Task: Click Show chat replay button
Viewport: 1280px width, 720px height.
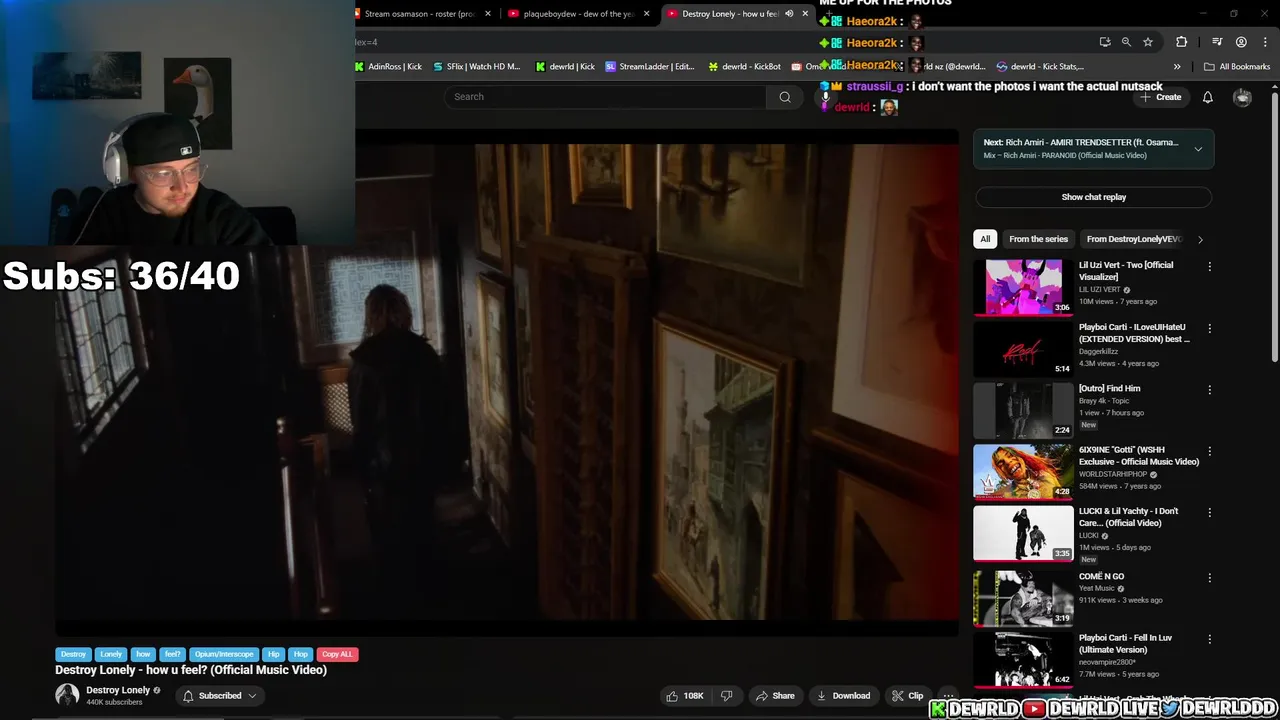Action: [x=1093, y=197]
